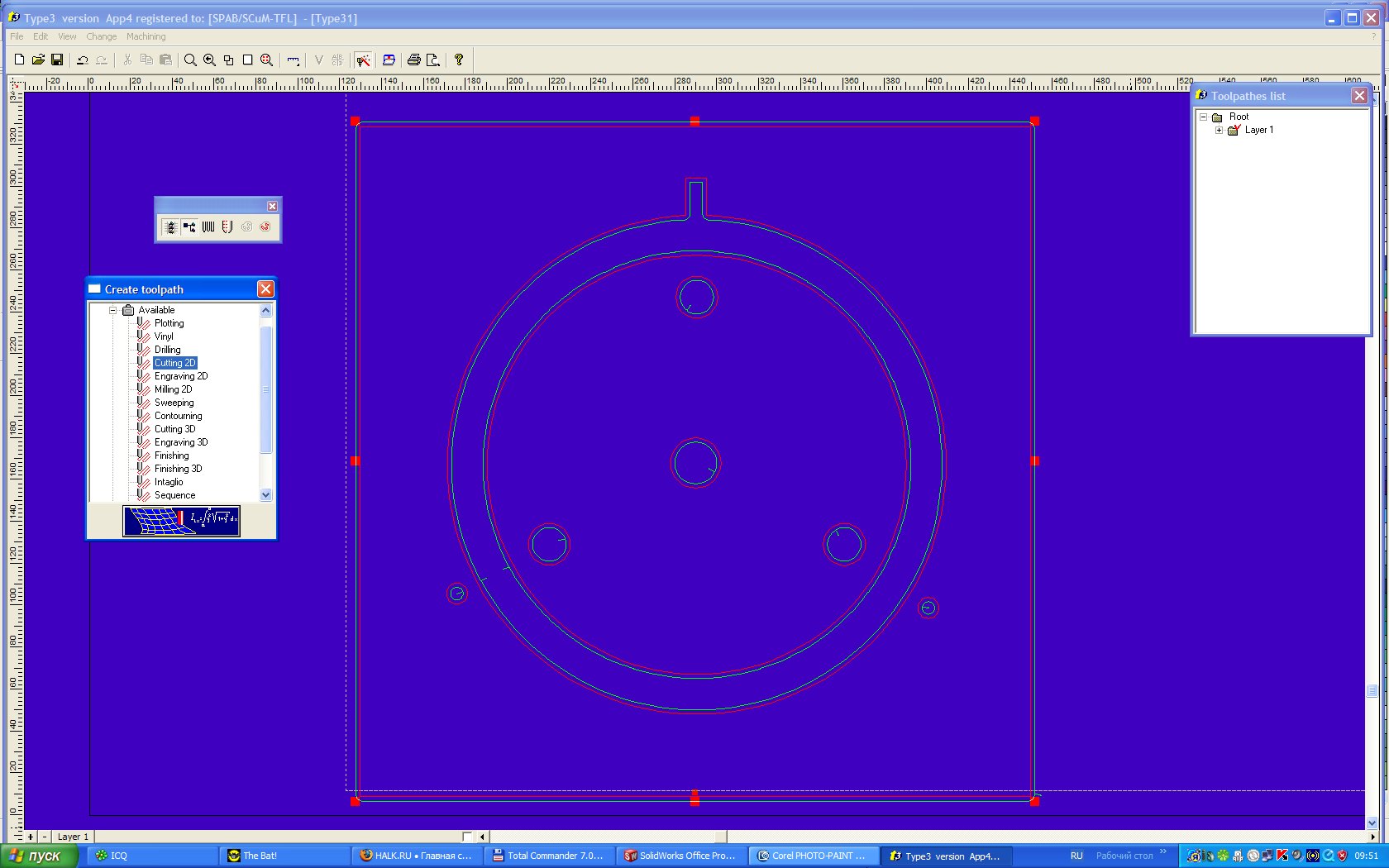
Task: Select Engraving 2D toolpath type
Action: (180, 376)
